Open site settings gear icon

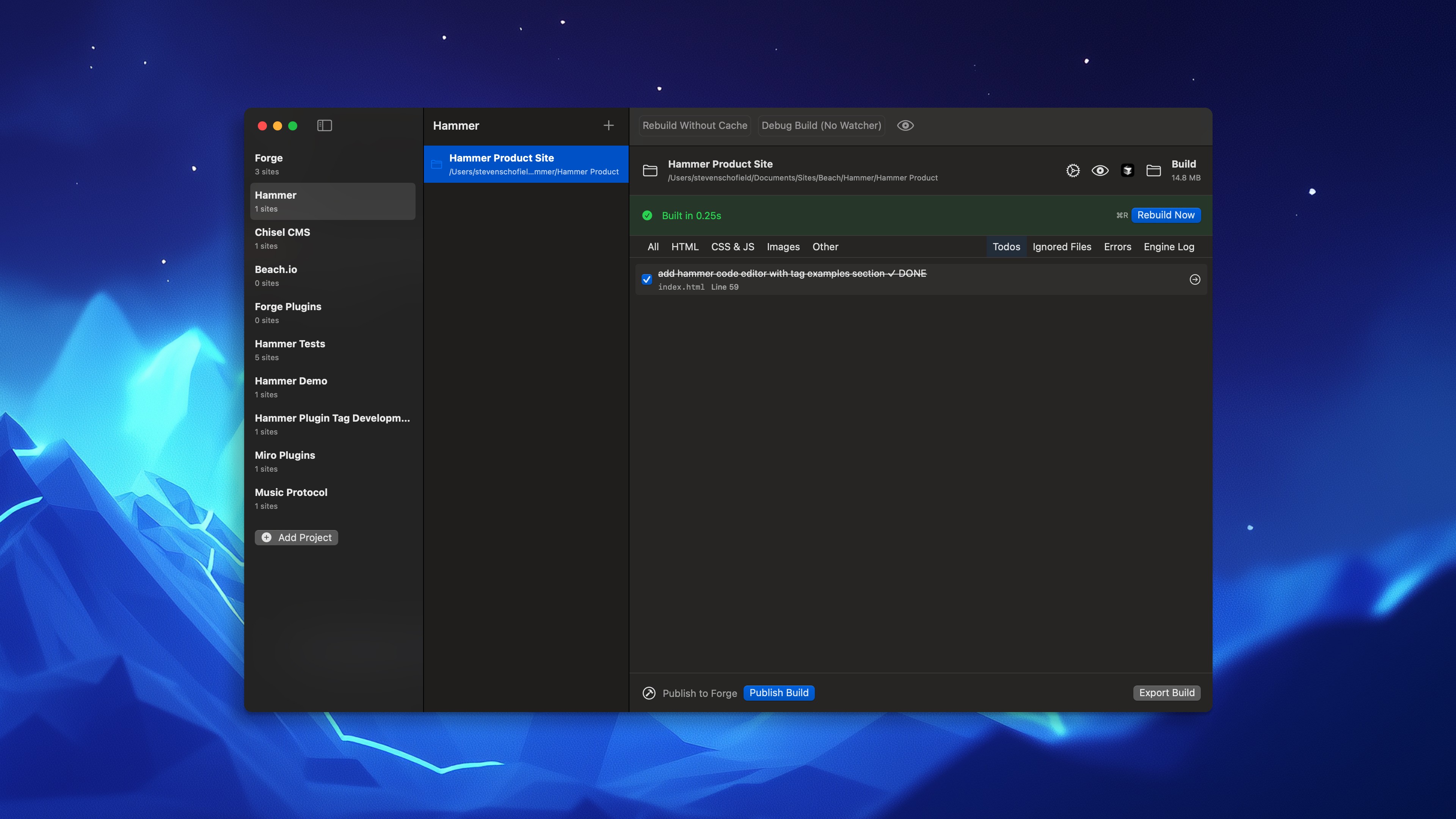click(x=1073, y=171)
